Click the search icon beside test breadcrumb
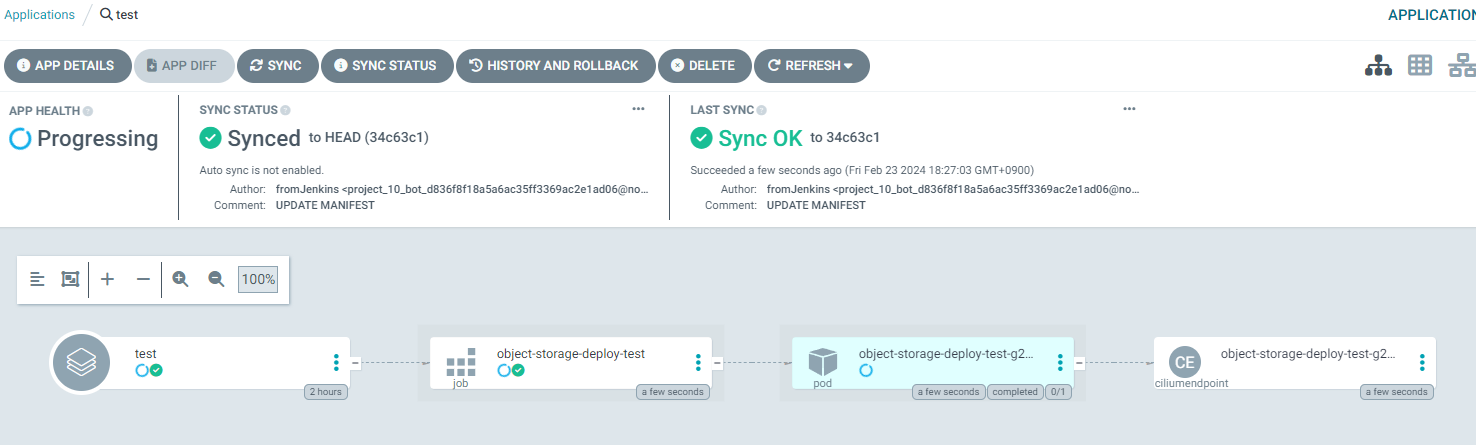This screenshot has height=445, width=1476. (107, 15)
